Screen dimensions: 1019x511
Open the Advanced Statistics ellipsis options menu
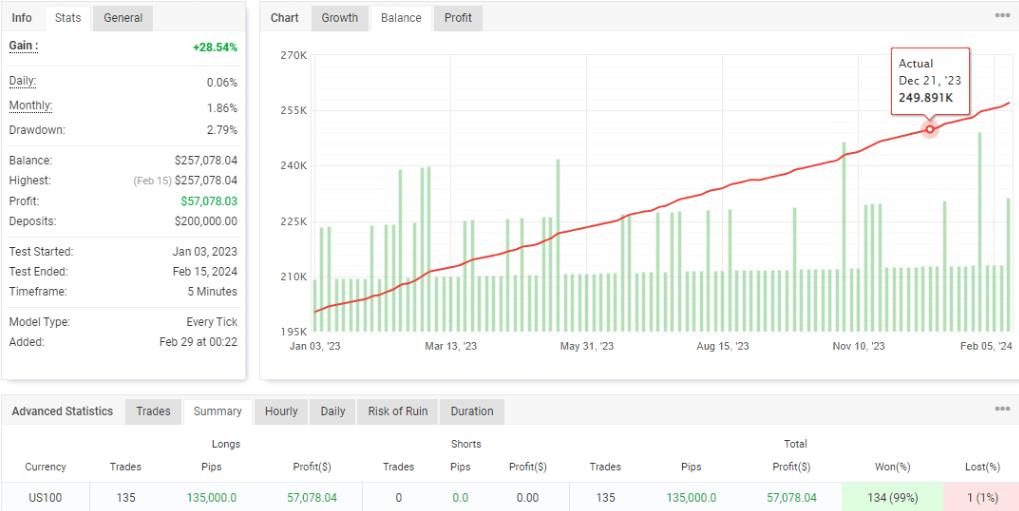coord(1002,409)
